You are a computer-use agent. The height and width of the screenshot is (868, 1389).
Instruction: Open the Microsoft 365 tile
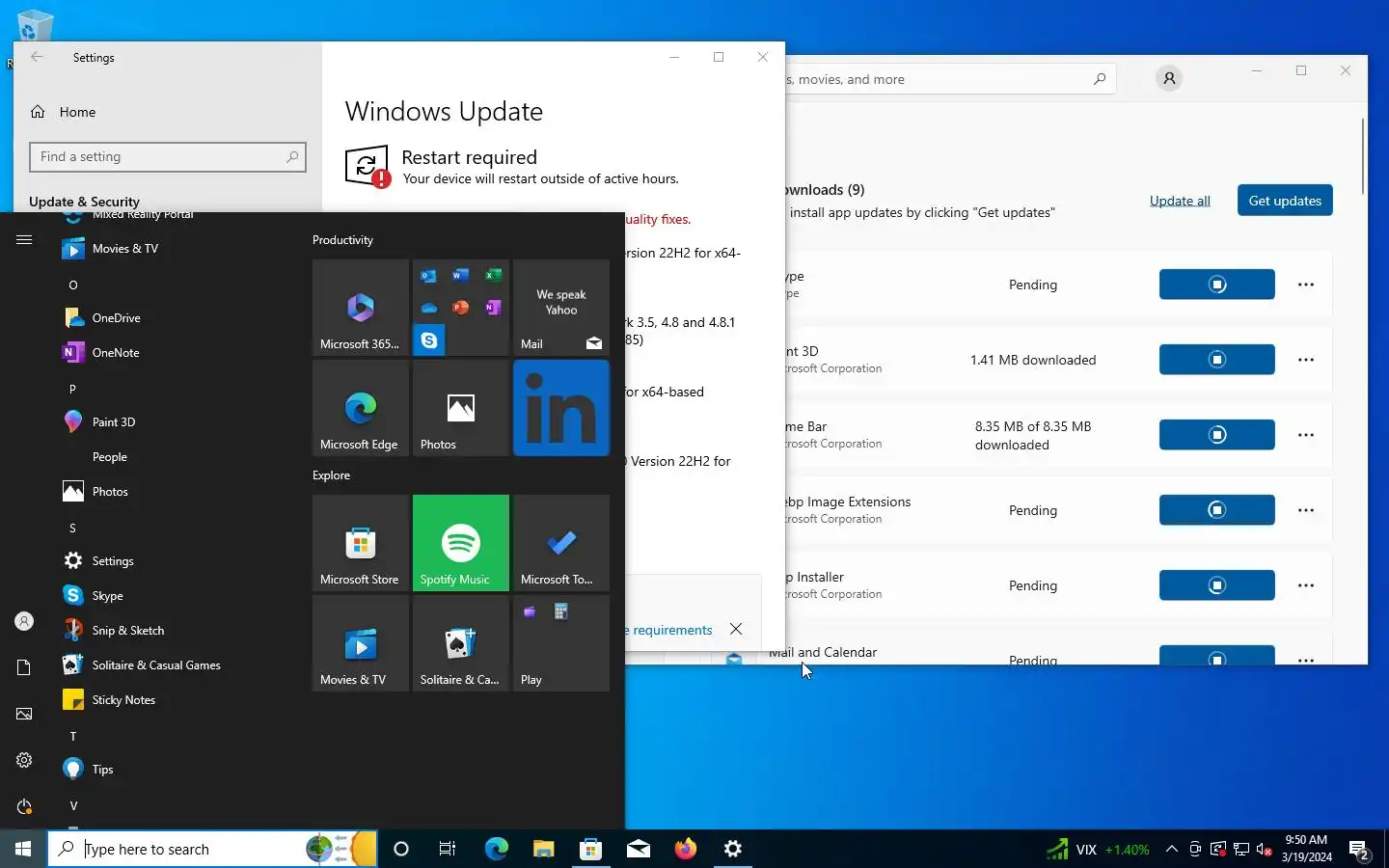point(361,308)
